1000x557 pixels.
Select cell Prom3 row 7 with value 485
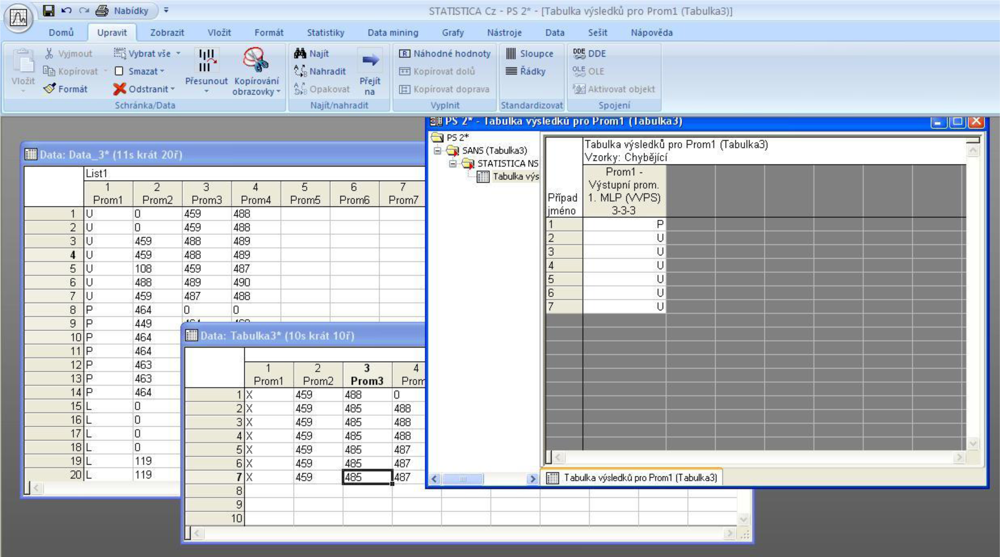pos(366,478)
